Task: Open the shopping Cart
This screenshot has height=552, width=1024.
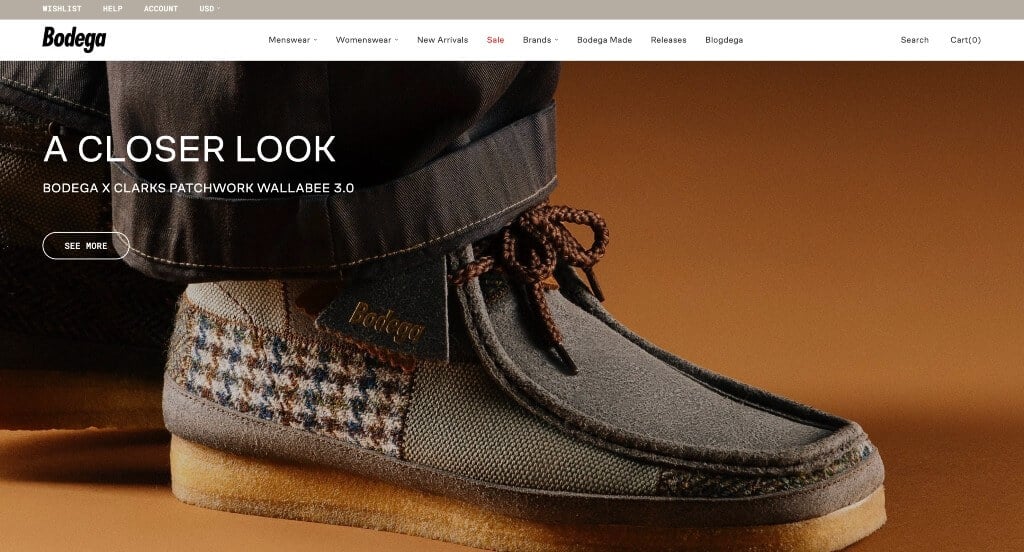Action: [965, 40]
